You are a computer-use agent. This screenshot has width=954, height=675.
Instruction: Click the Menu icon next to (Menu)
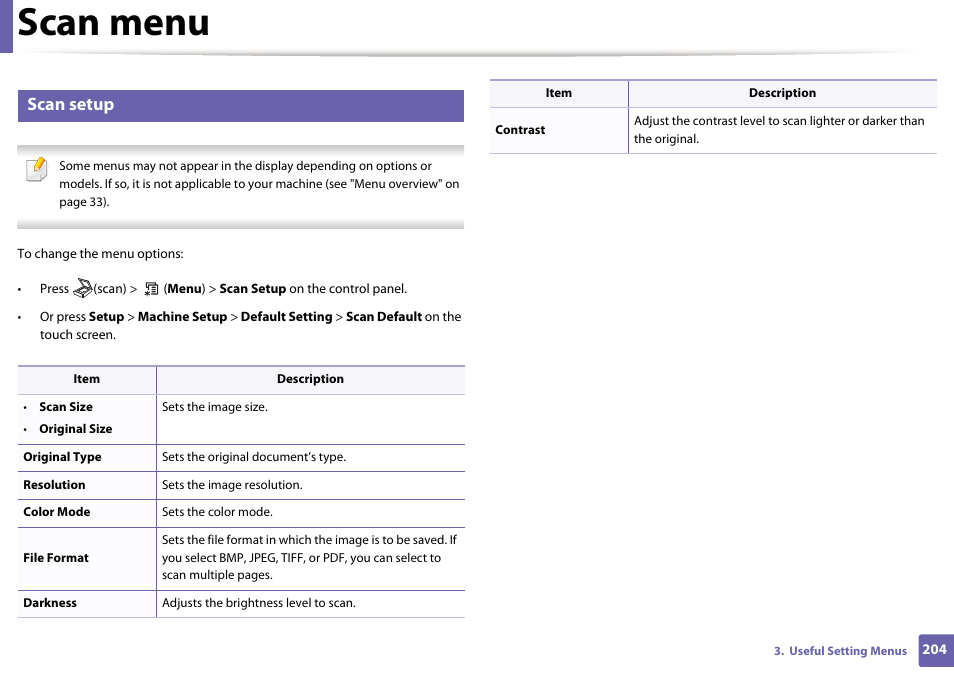pos(151,287)
